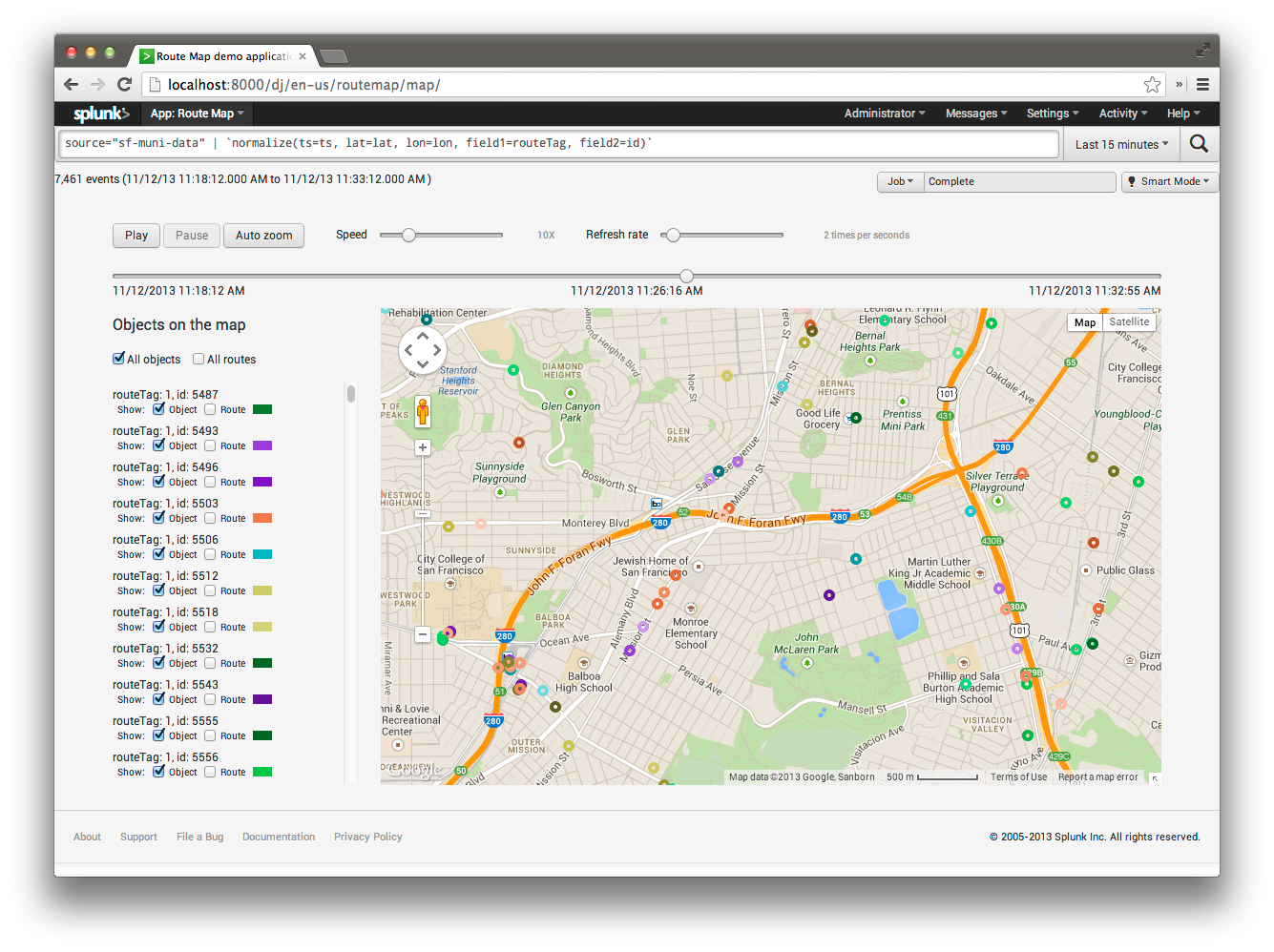Viewport: 1274px width, 952px height.
Task: Click the browser forward arrow
Action: (97, 85)
